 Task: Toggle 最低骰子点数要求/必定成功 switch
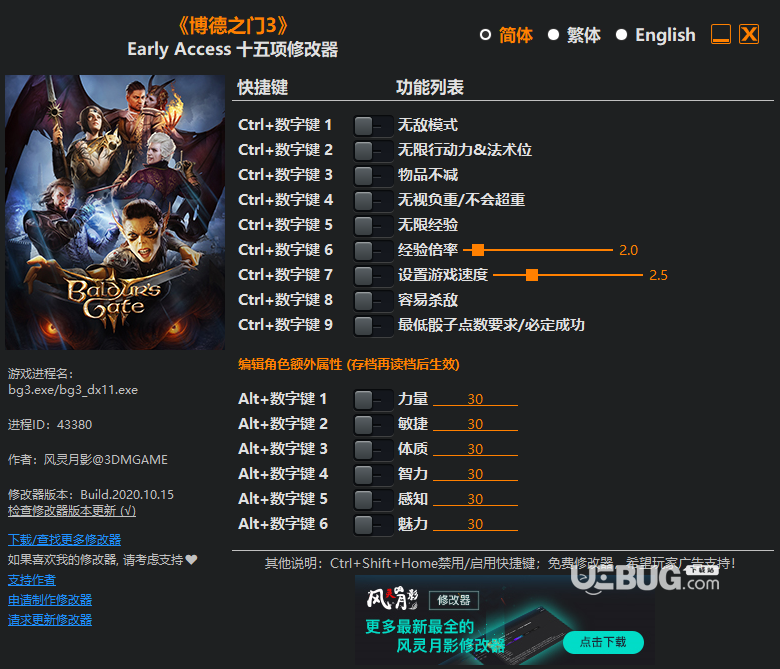pos(373,326)
